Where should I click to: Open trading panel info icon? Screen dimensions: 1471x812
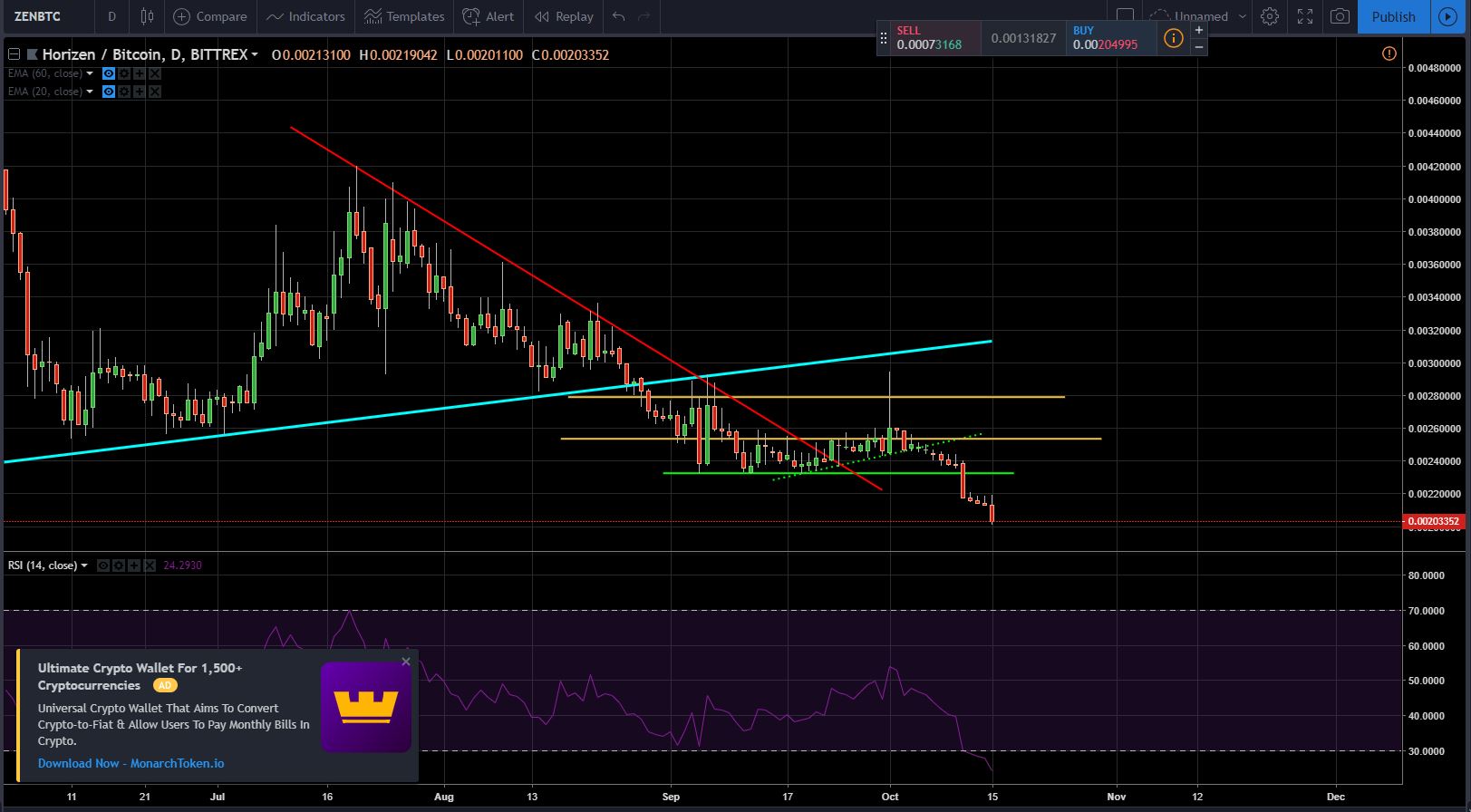(1173, 38)
